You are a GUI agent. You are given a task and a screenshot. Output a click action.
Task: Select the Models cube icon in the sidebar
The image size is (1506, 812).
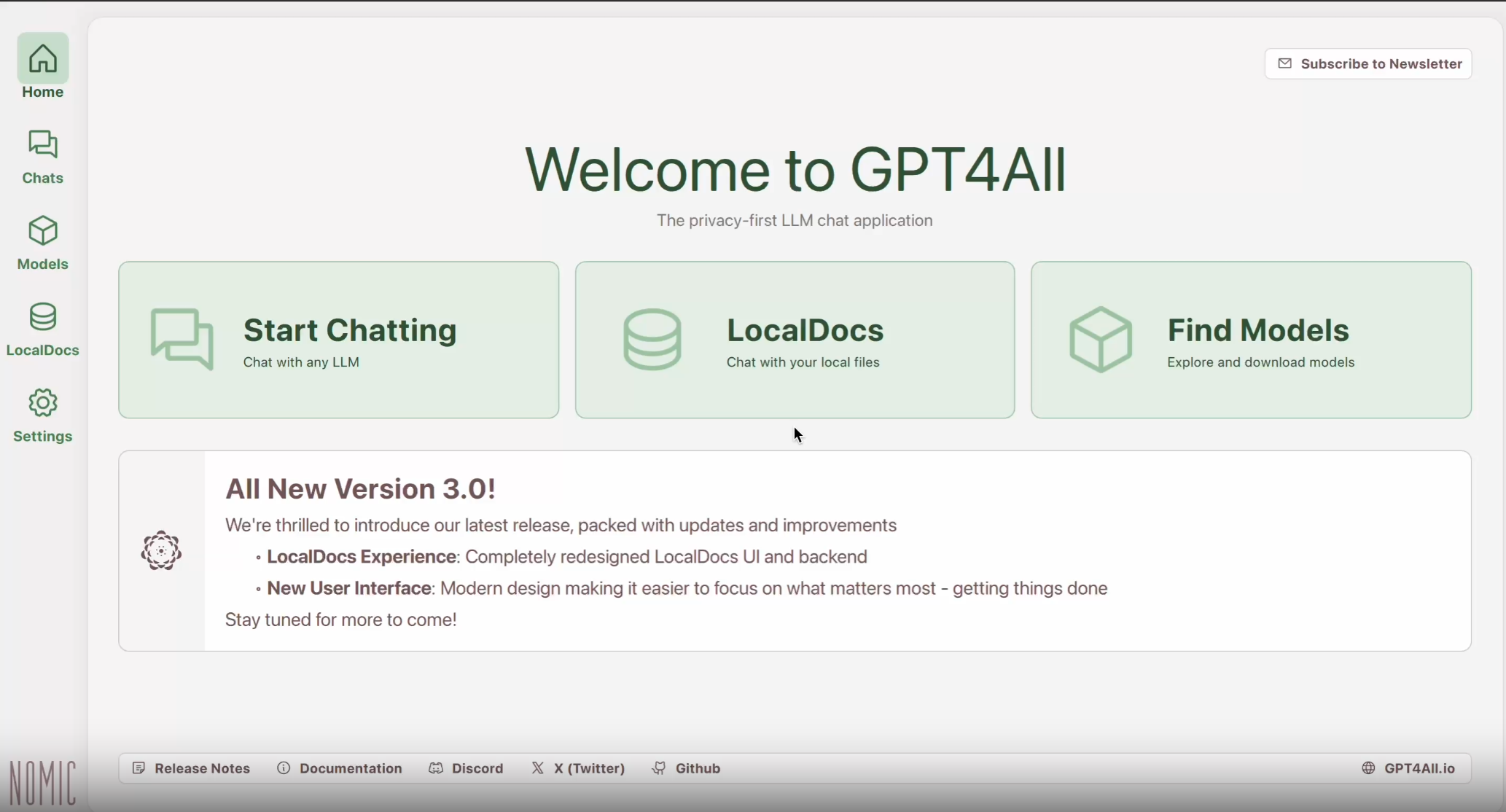pos(43,231)
